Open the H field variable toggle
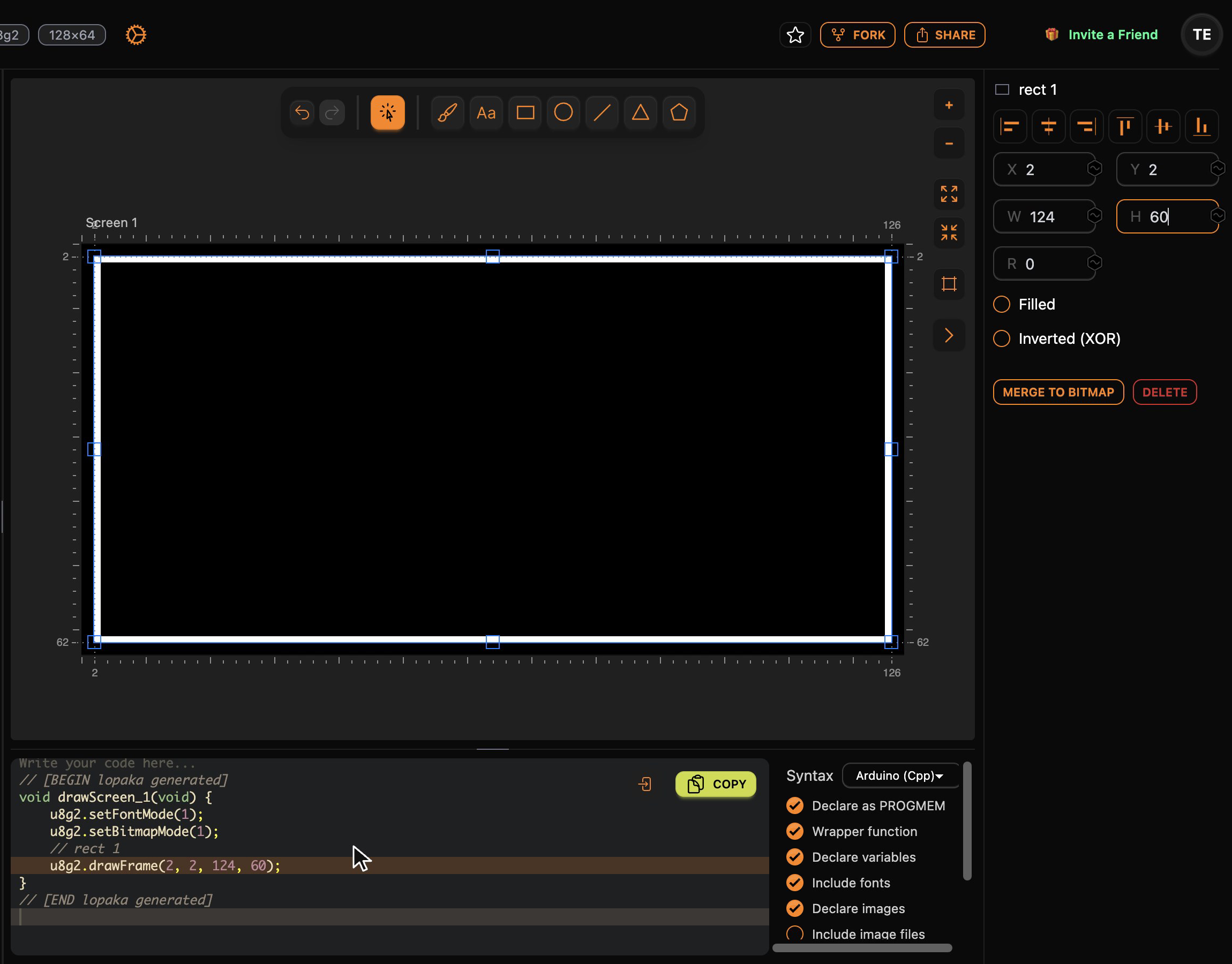1232x964 pixels. click(1218, 216)
